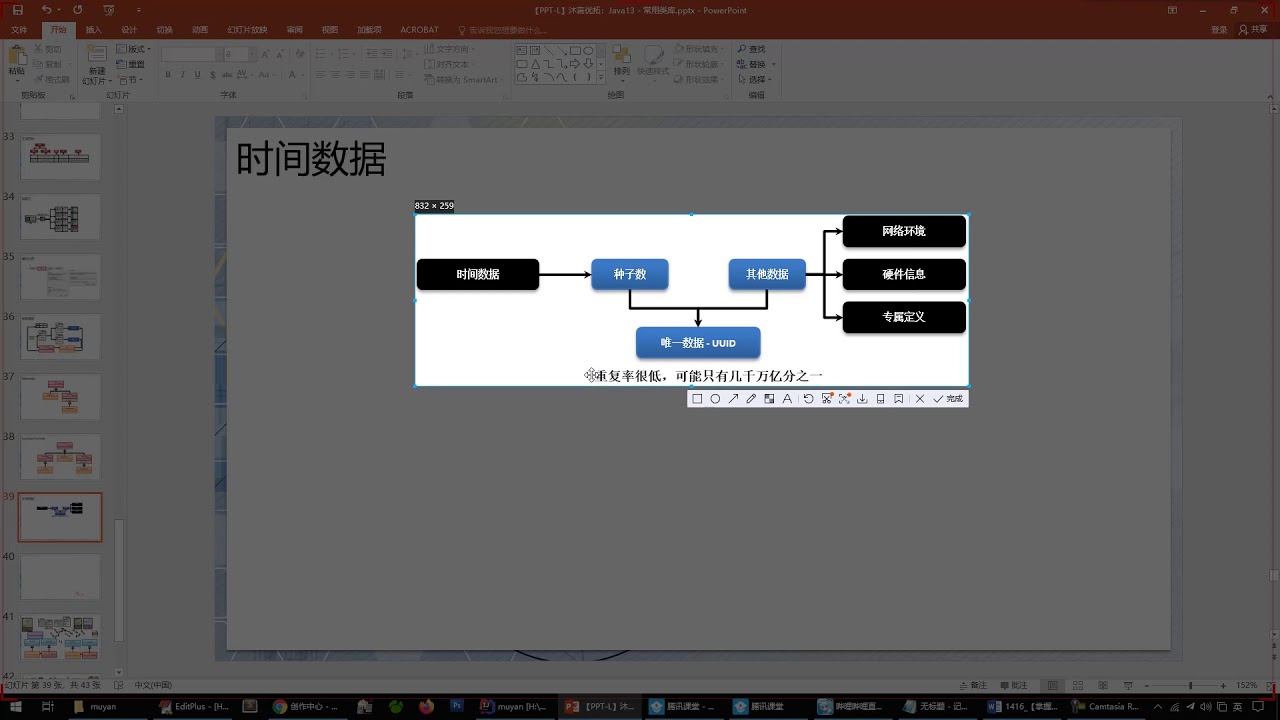Open the 形状填充 dropdown
The image size is (1280, 720).
pos(697,49)
